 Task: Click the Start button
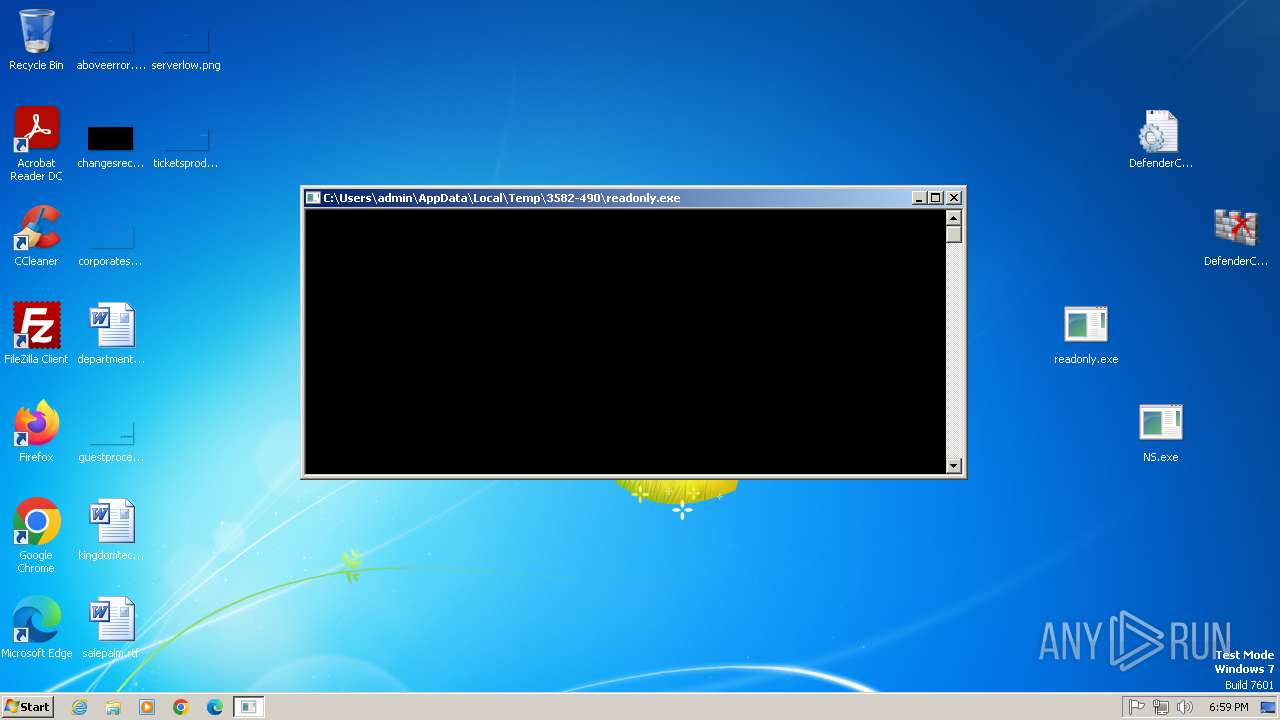click(x=28, y=707)
